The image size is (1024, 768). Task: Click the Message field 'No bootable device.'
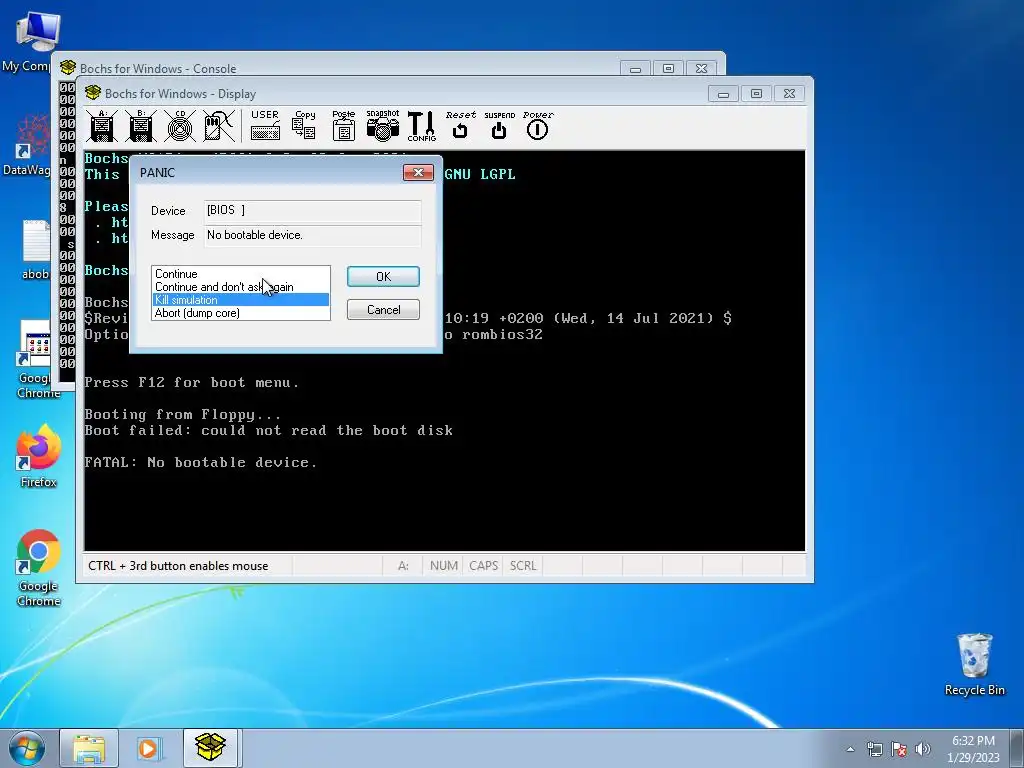[x=312, y=235]
